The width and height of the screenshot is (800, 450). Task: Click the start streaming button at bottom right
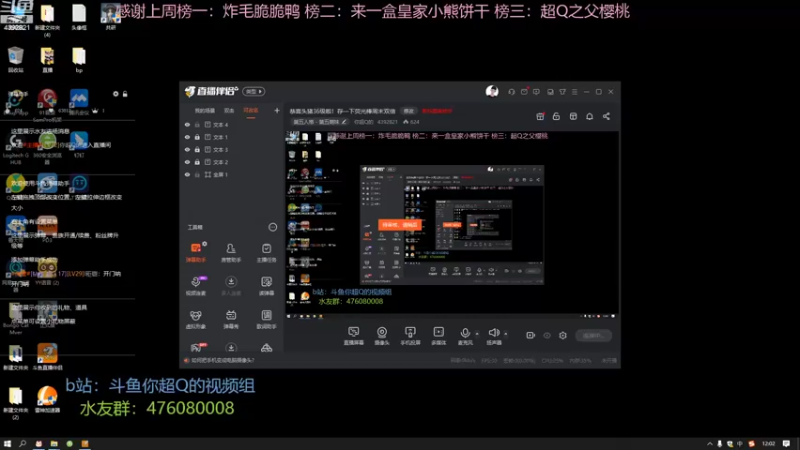[593, 335]
